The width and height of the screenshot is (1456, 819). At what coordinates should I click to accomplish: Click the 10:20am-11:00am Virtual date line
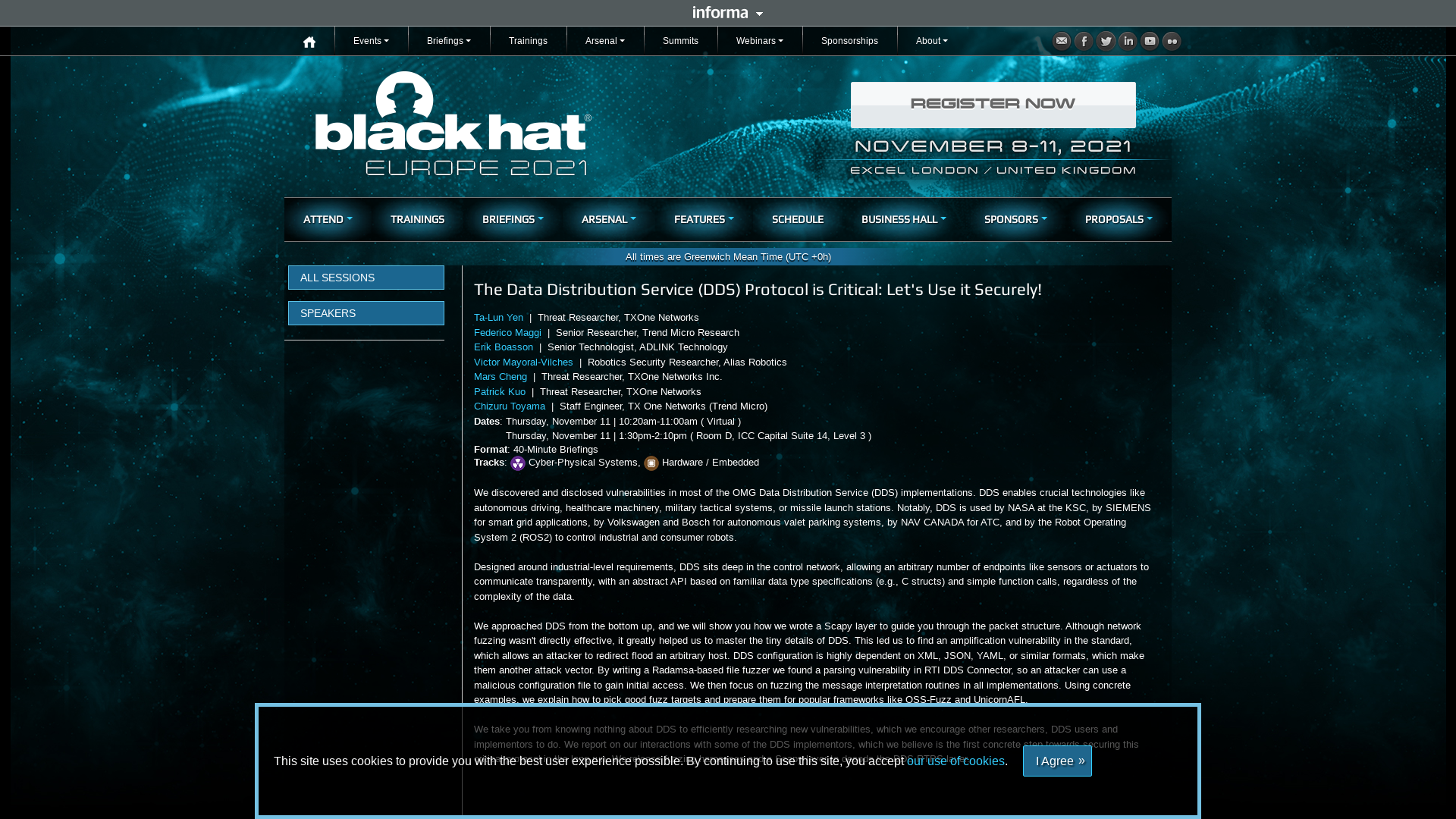coord(623,422)
